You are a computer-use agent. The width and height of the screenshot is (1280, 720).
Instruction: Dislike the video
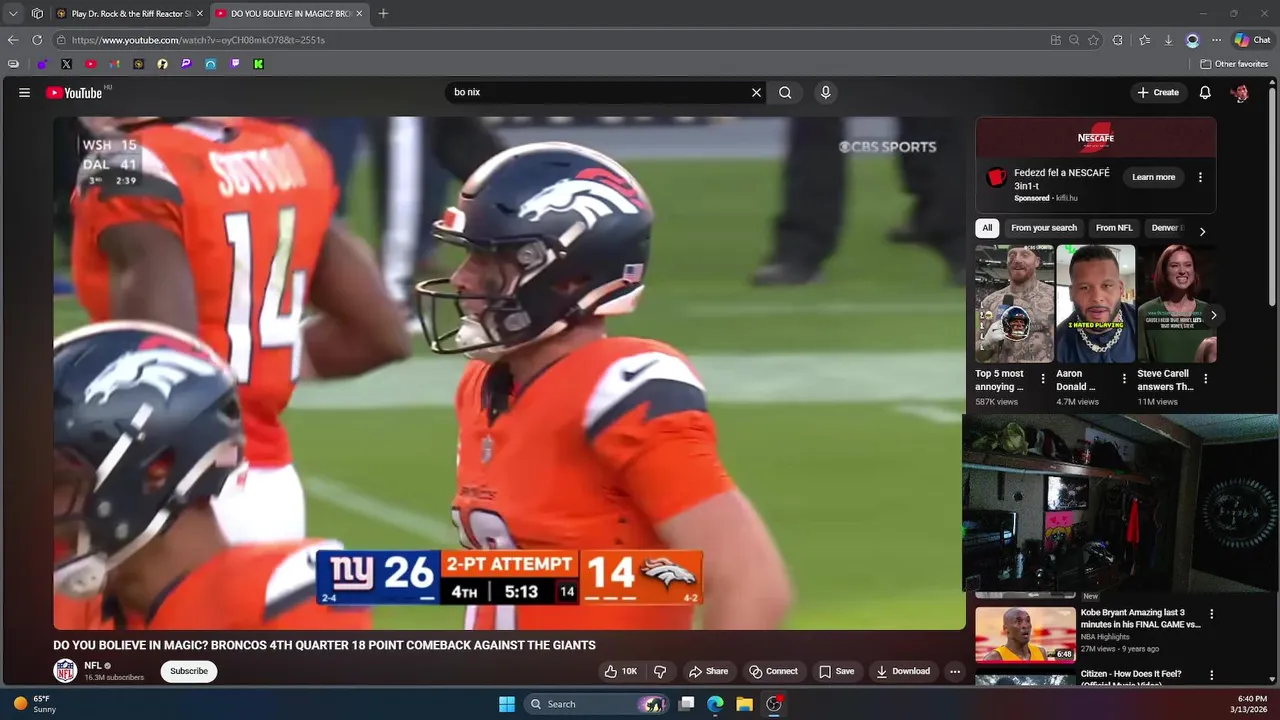(659, 671)
